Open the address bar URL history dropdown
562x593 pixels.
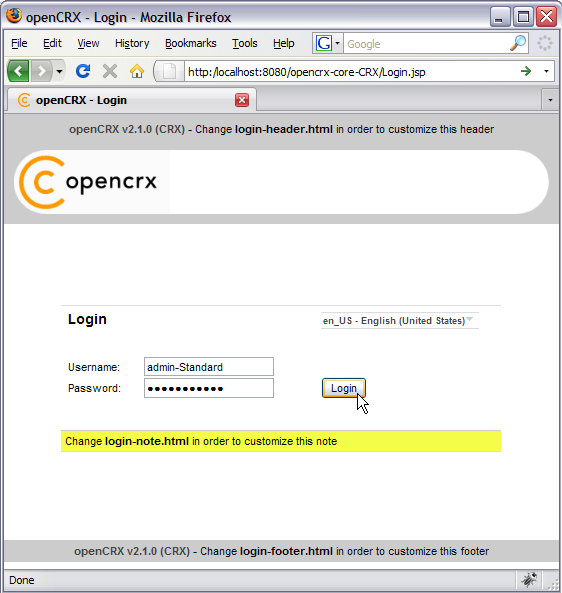point(546,71)
